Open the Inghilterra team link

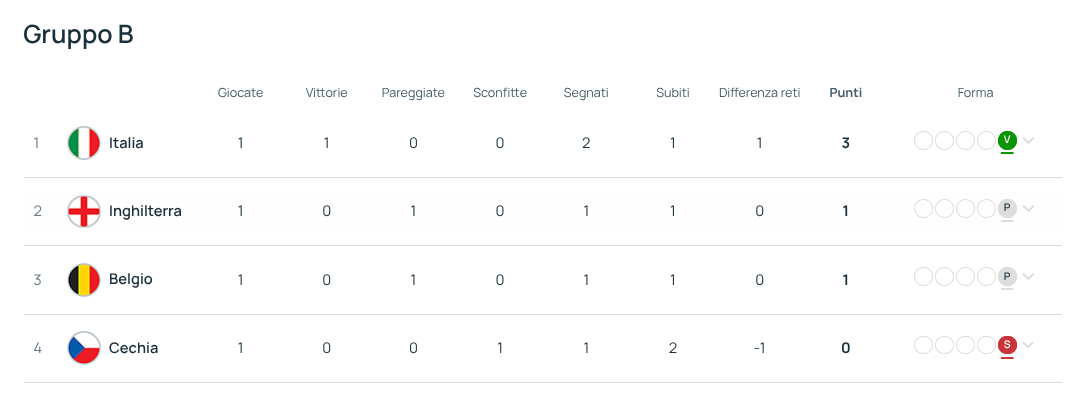coord(145,211)
